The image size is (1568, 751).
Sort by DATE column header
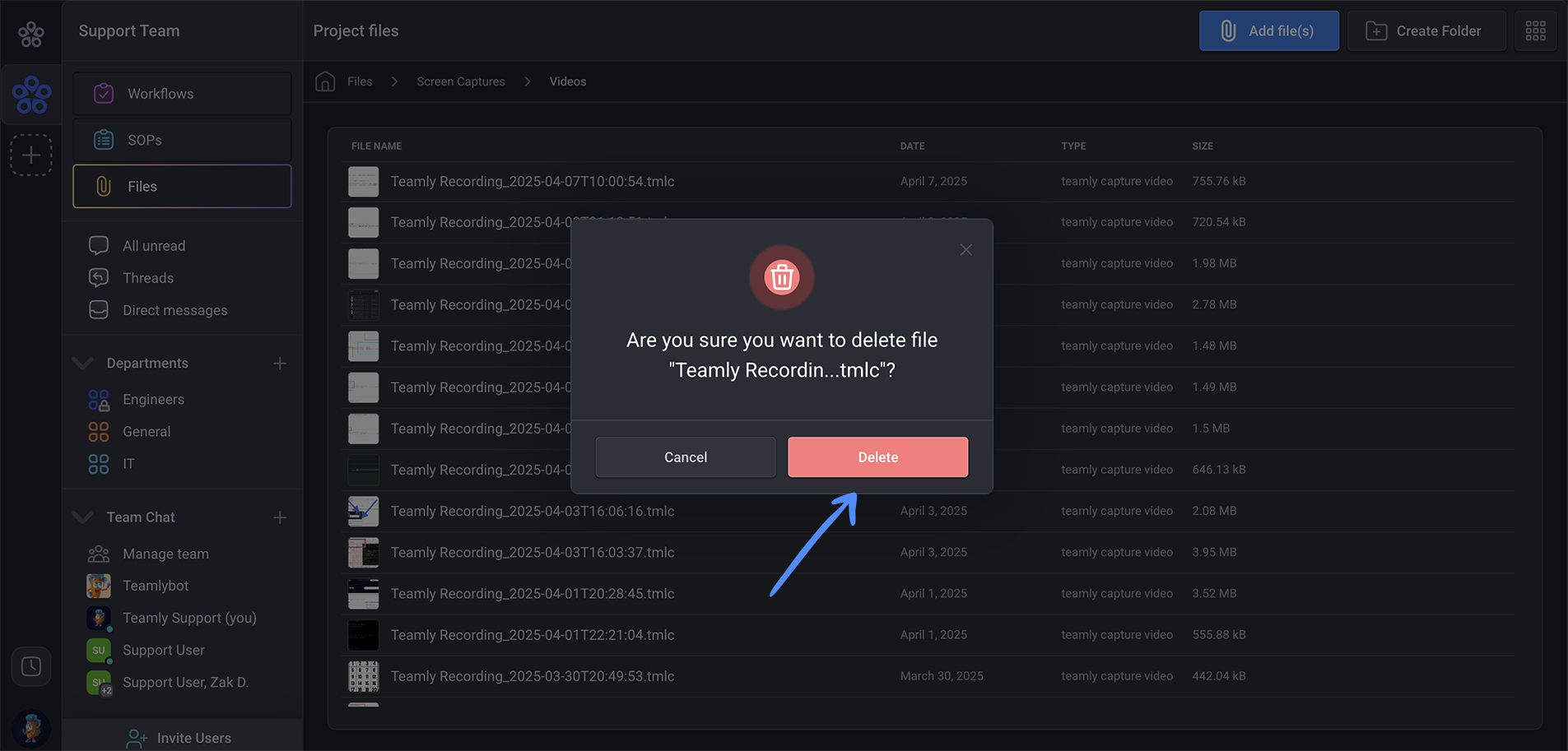[912, 146]
